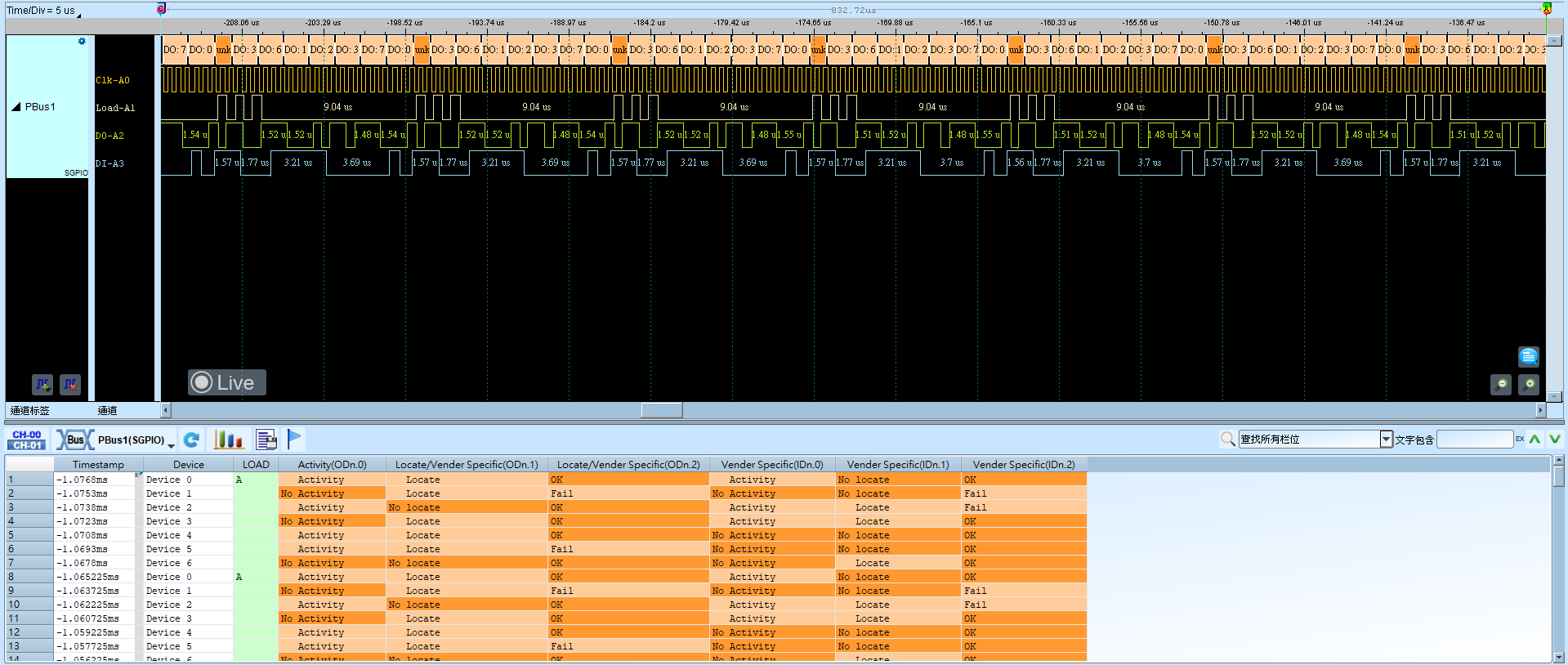This screenshot has width=1568, height=665.
Task: Click the search magnifier icon
Action: (x=1228, y=440)
